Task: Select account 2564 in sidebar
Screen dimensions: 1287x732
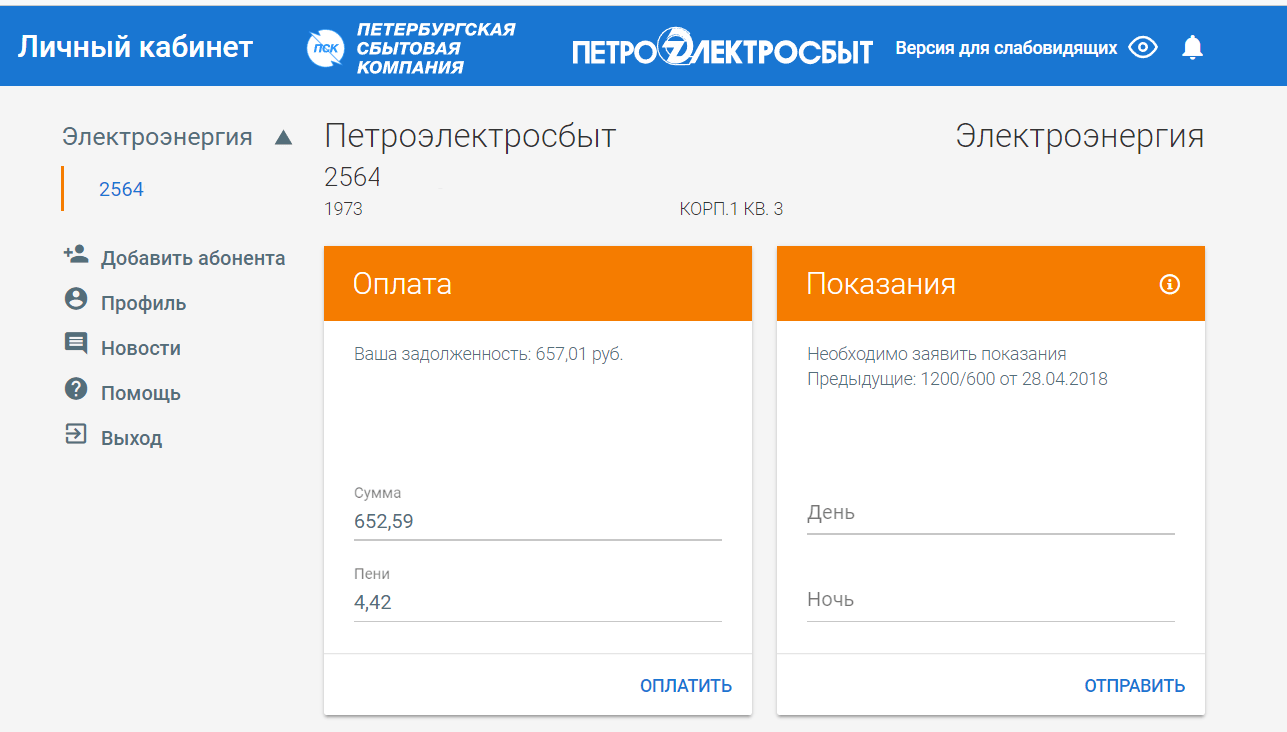Action: 121,189
